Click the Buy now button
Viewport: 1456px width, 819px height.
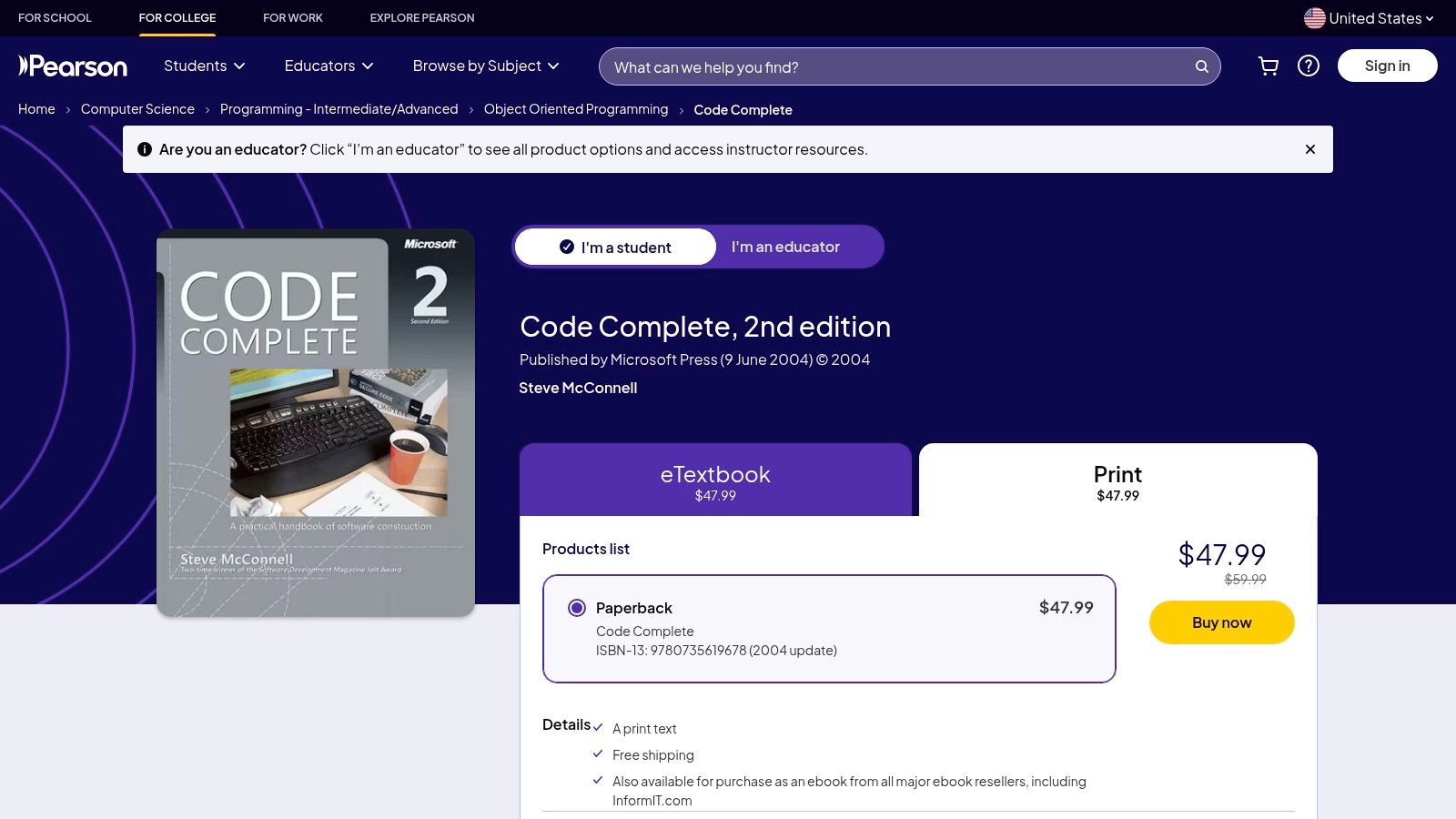pos(1222,622)
